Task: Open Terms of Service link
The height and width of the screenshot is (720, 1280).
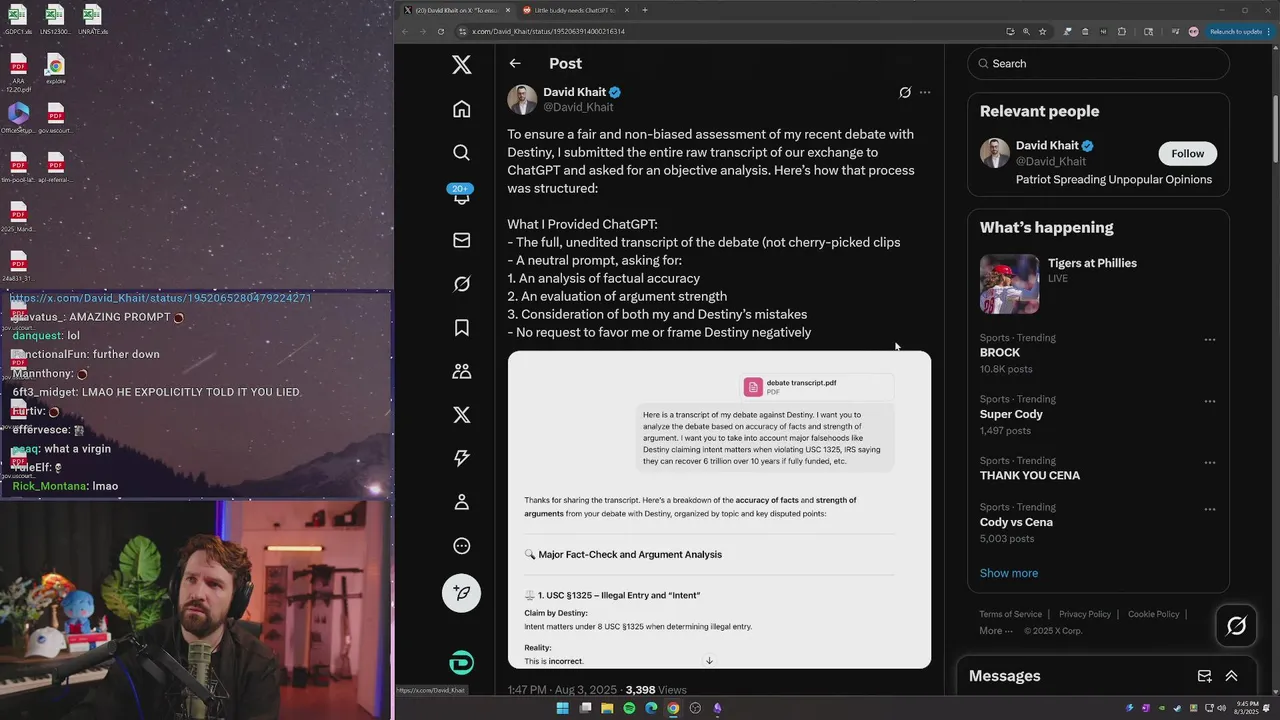Action: click(x=1010, y=614)
